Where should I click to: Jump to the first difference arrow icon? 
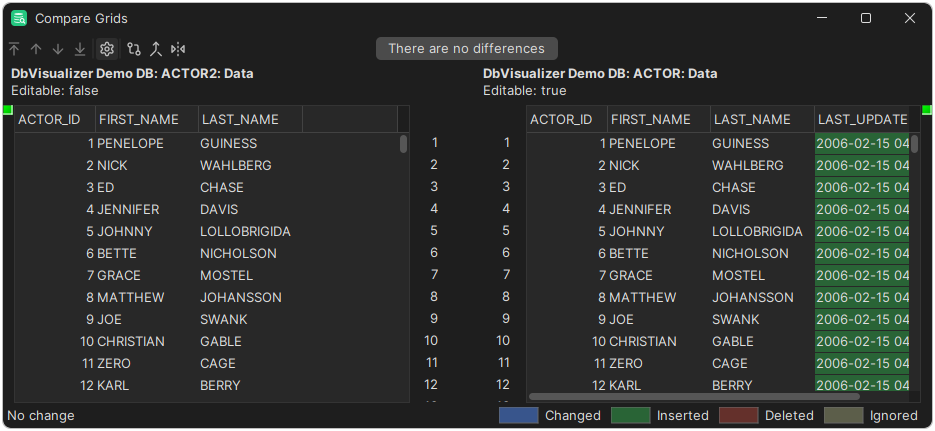tap(14, 49)
